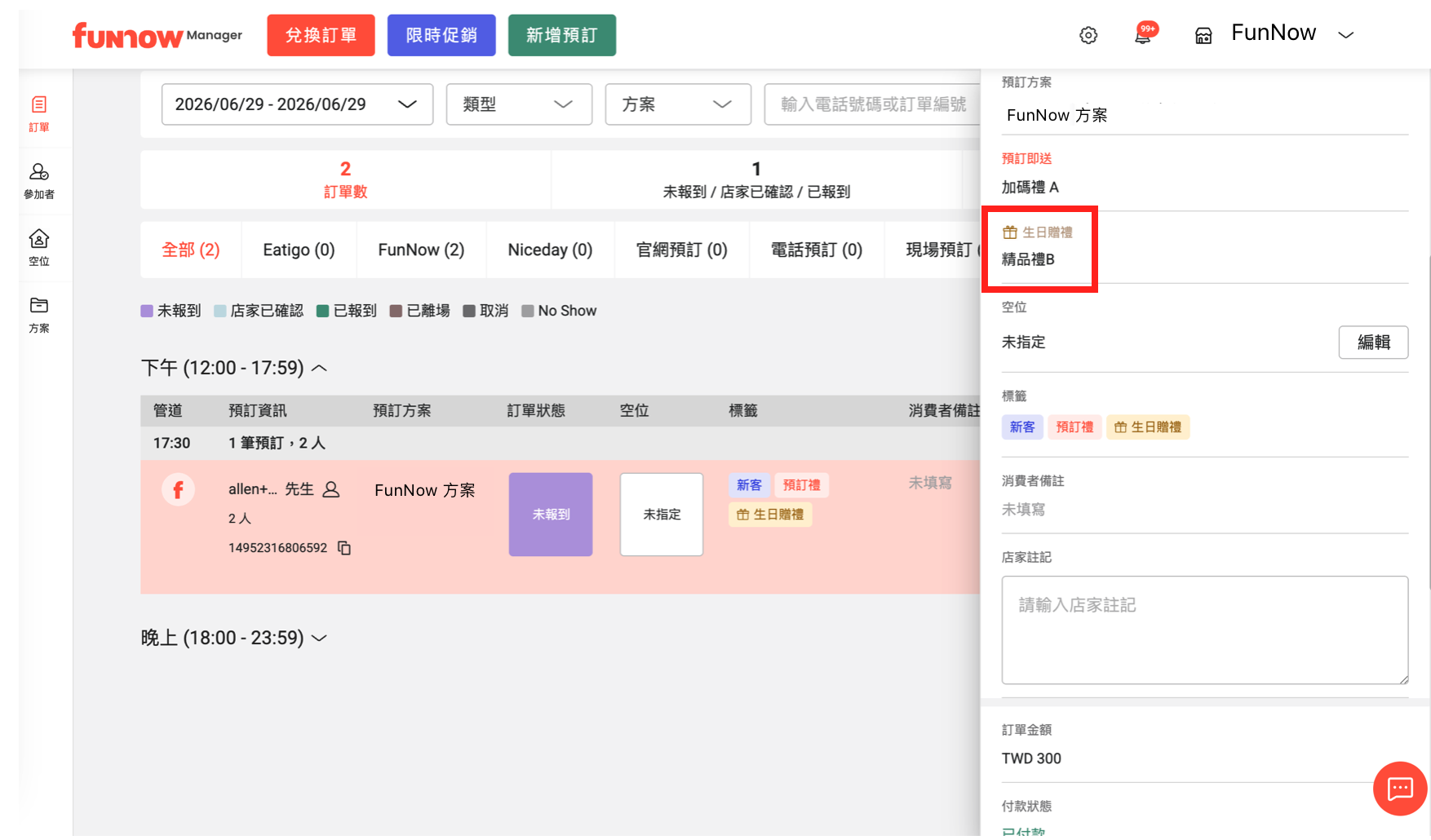Screen dimensions: 1431x840
Task: Click the 生日贈禮 tag in detail panel
Action: click(1148, 427)
